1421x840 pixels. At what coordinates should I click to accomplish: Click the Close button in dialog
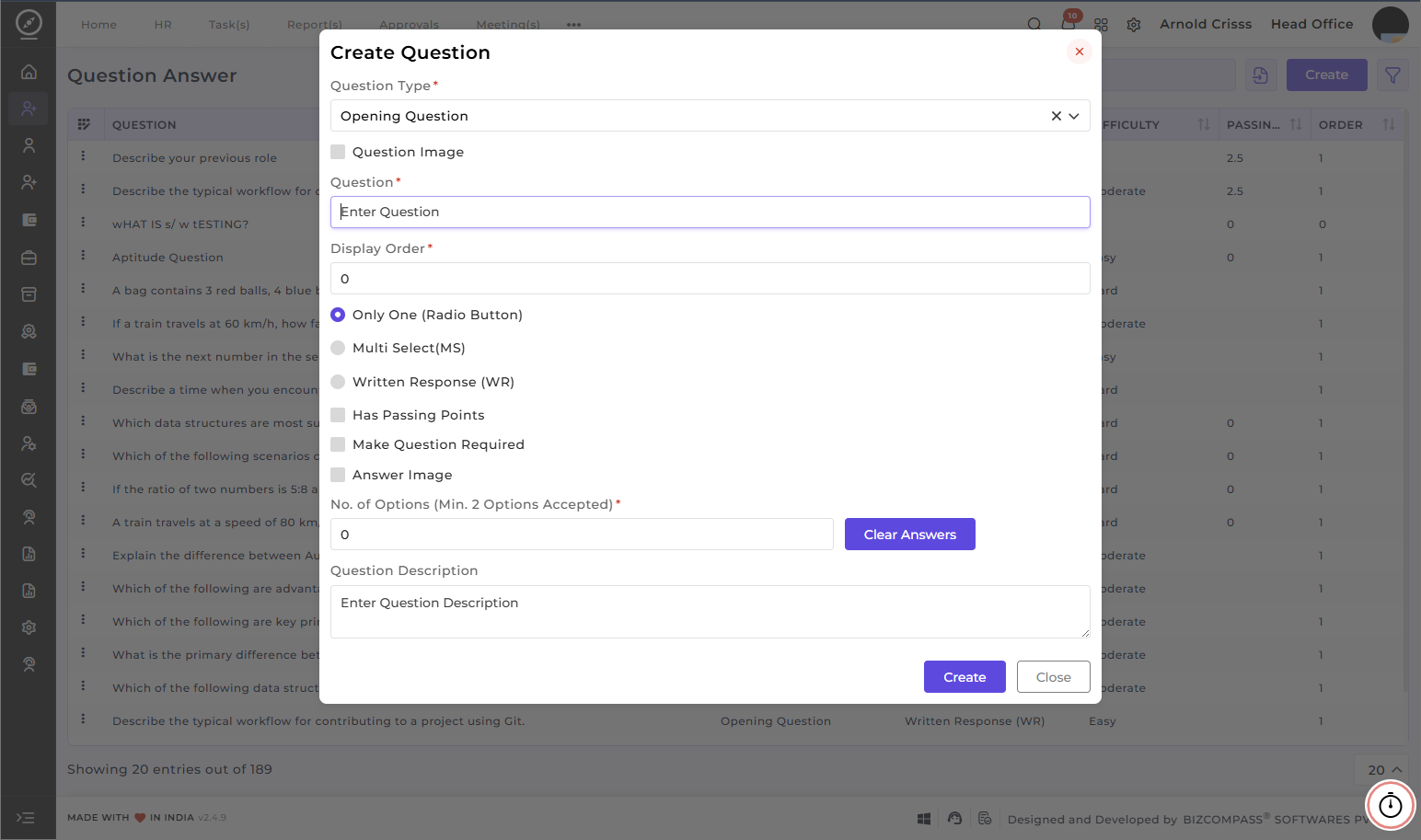[1054, 677]
